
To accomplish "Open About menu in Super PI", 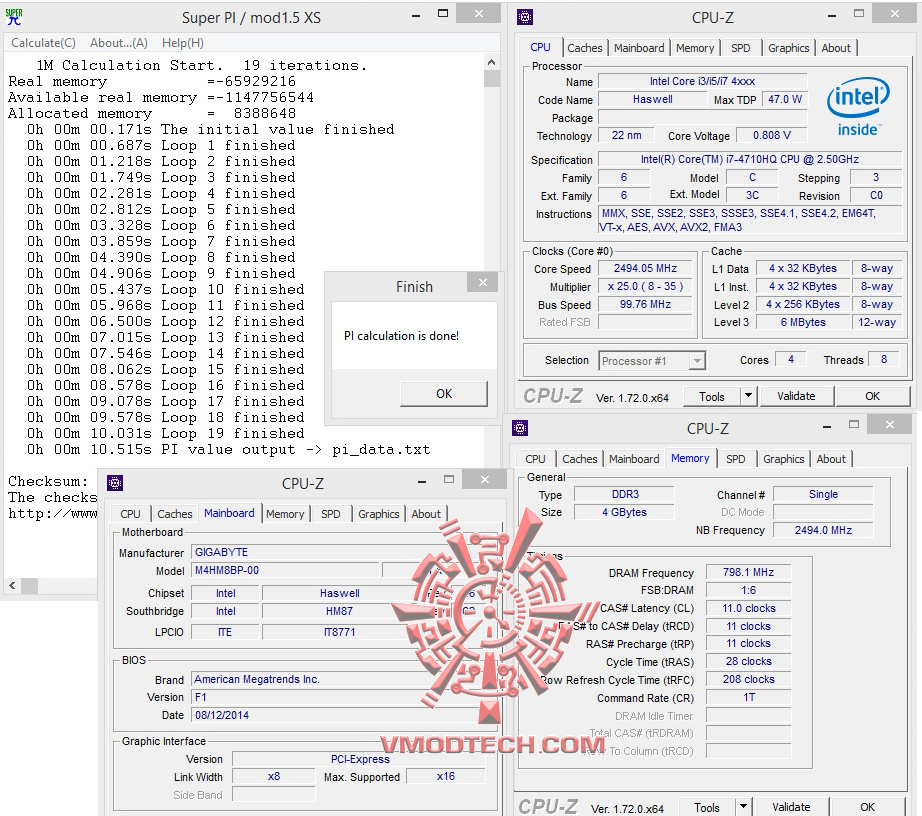I will tap(119, 43).
